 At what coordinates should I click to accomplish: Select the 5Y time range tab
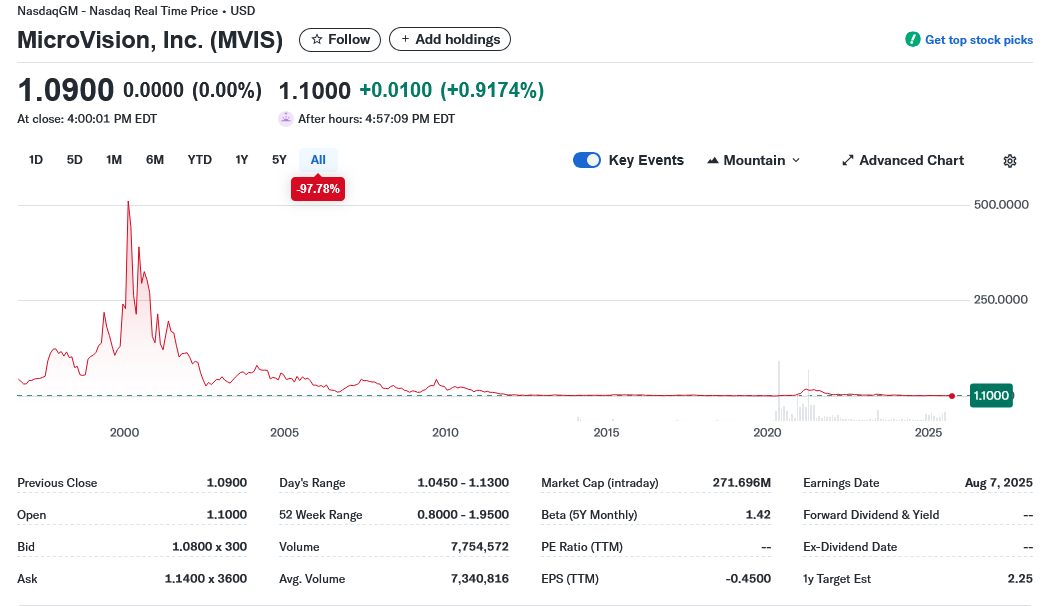(x=279, y=160)
